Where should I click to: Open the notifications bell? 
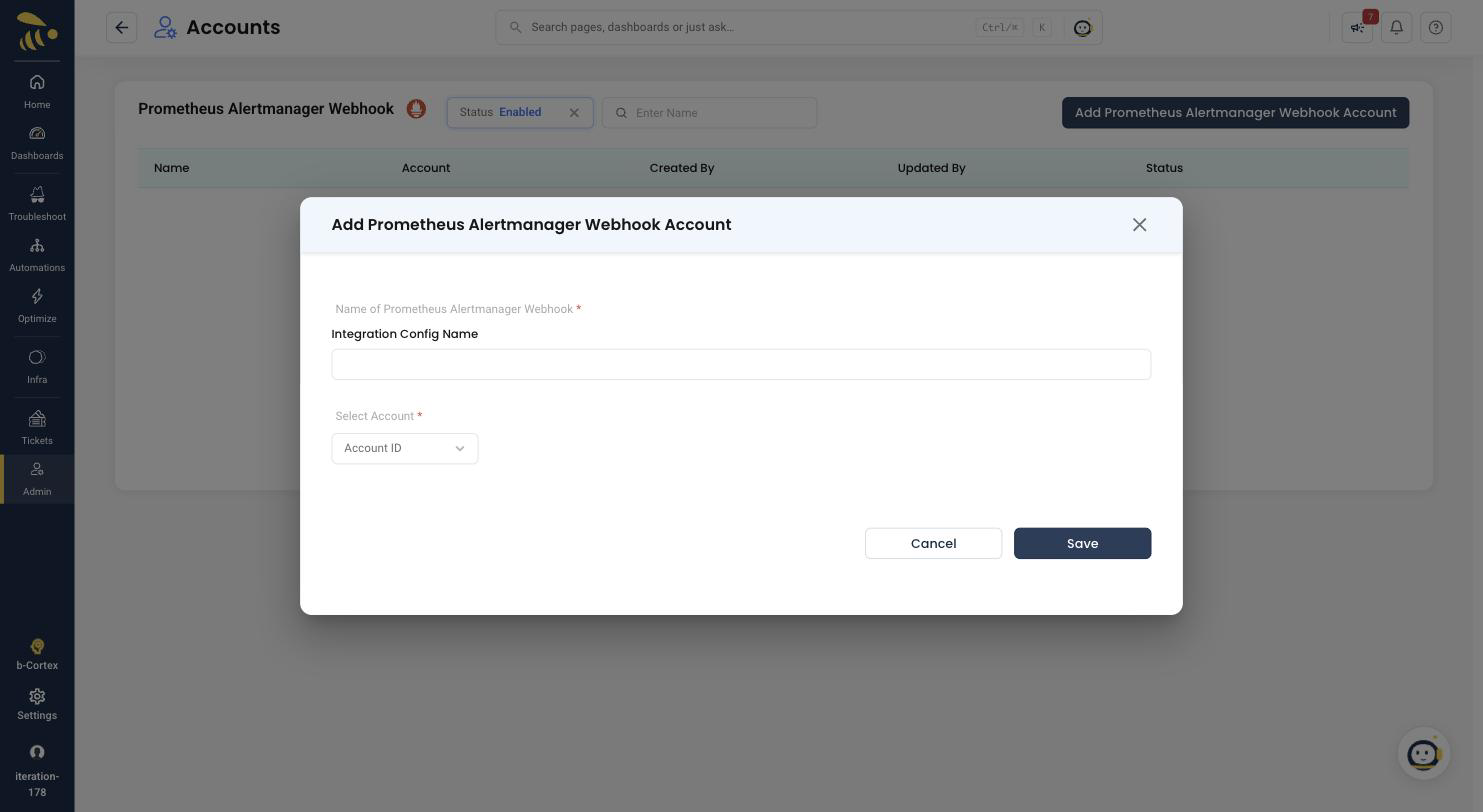1396,27
